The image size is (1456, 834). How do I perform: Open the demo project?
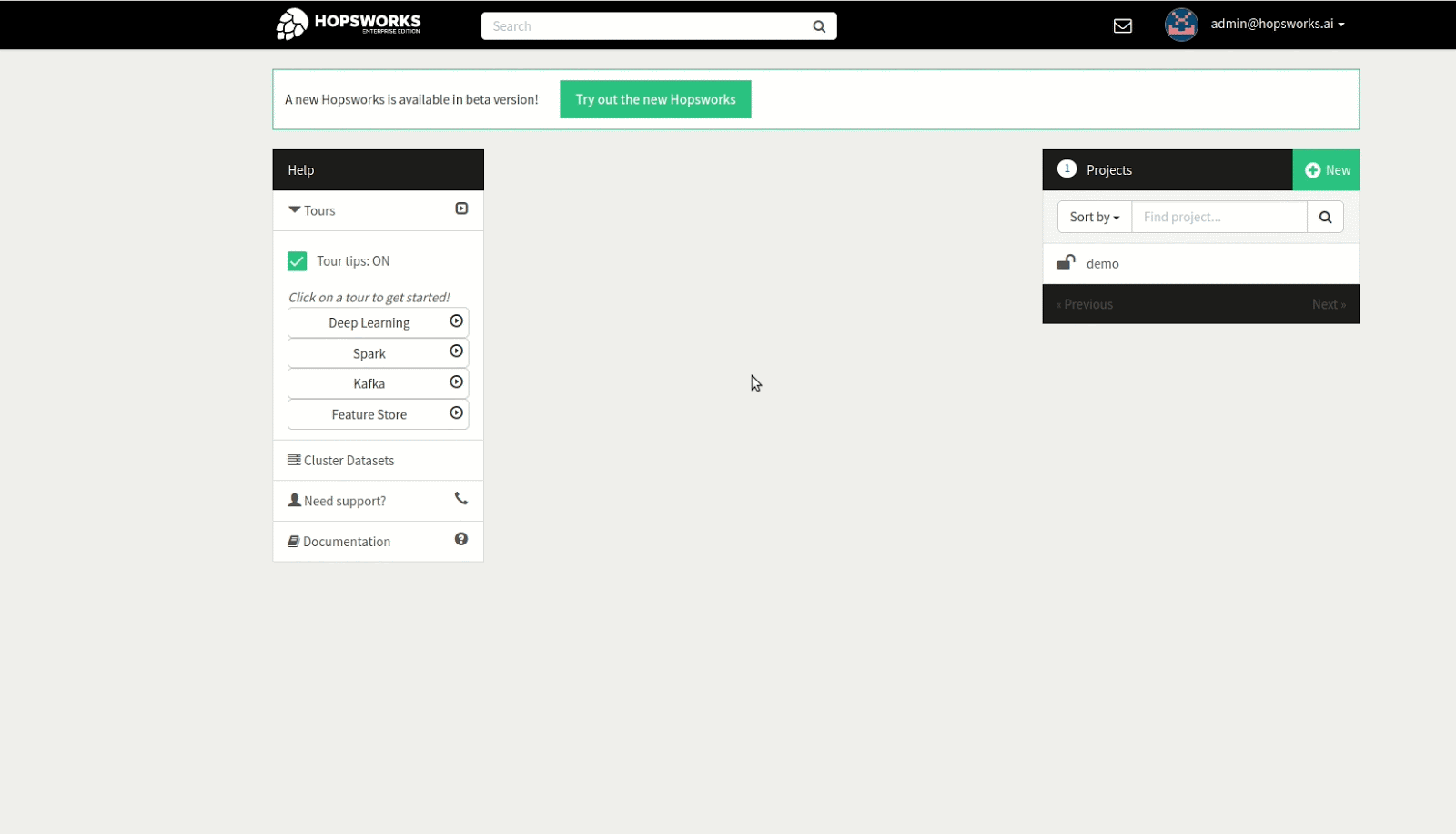[x=1105, y=263]
